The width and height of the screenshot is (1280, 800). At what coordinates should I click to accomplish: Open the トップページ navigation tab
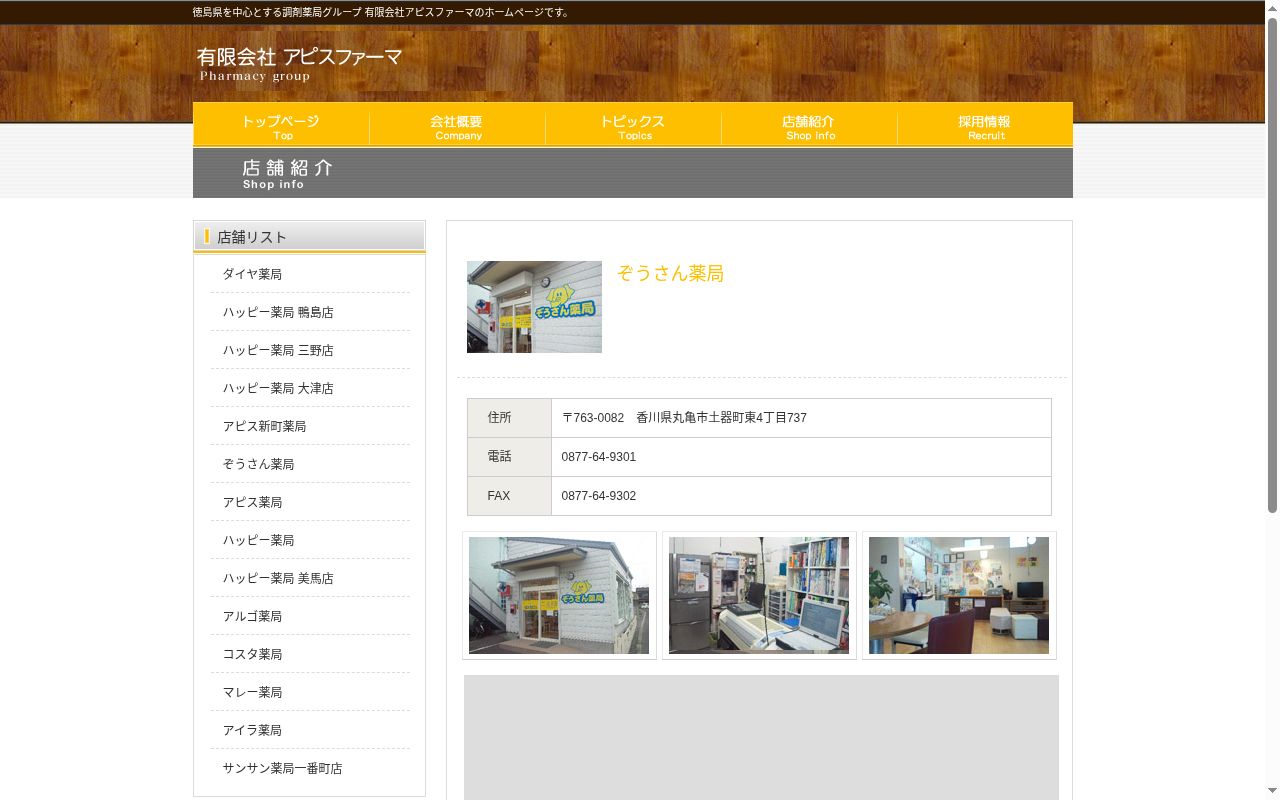point(281,125)
